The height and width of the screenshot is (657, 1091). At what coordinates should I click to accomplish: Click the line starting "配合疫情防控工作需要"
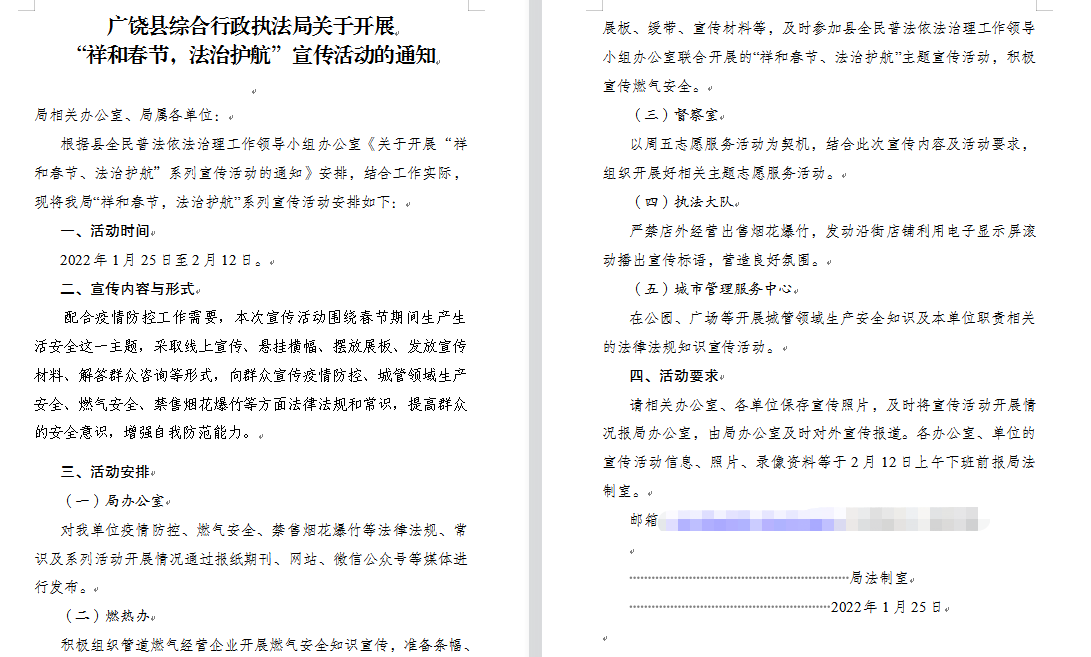click(x=264, y=317)
